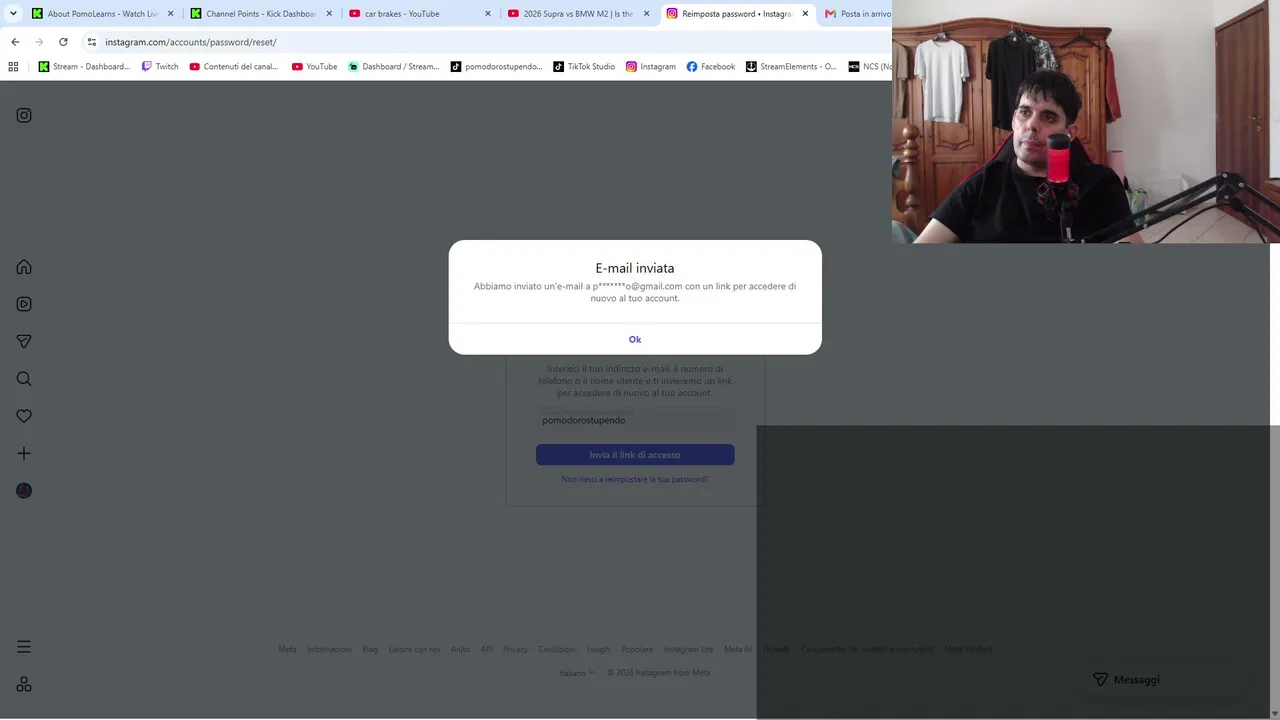Go back with the browser back arrow
Screen dimensions: 1280x720
pos(15,42)
